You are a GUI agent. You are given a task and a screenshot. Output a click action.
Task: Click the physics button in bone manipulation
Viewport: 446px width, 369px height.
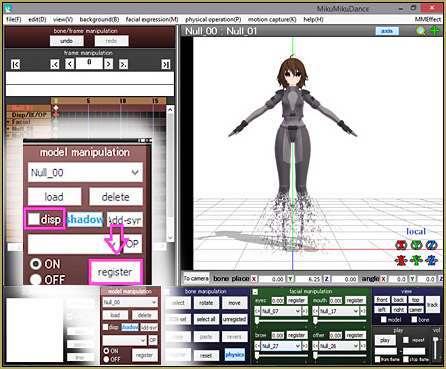point(235,355)
